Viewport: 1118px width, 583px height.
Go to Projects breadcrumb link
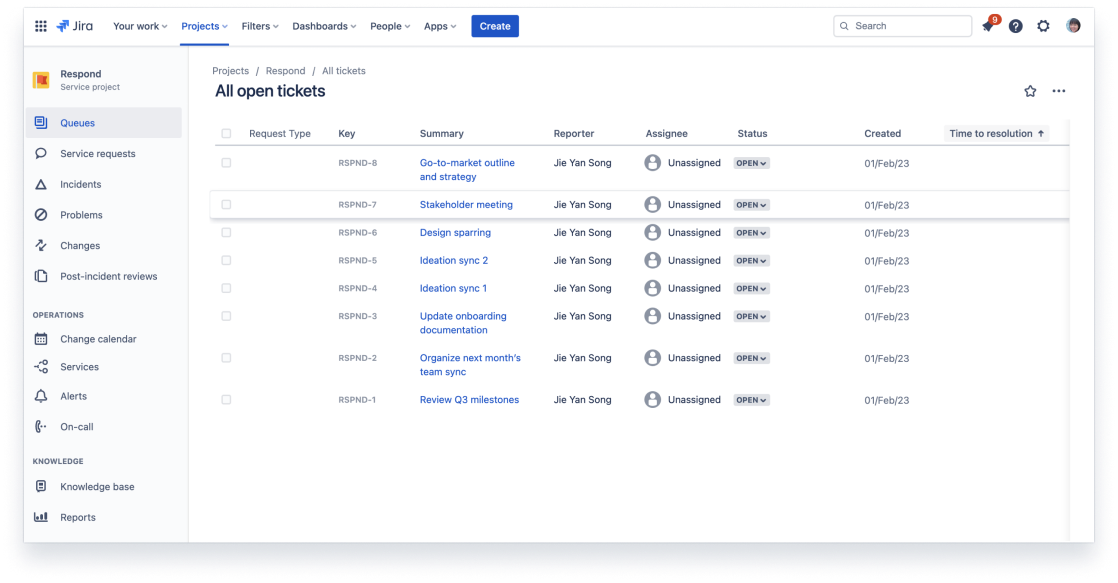tap(230, 71)
